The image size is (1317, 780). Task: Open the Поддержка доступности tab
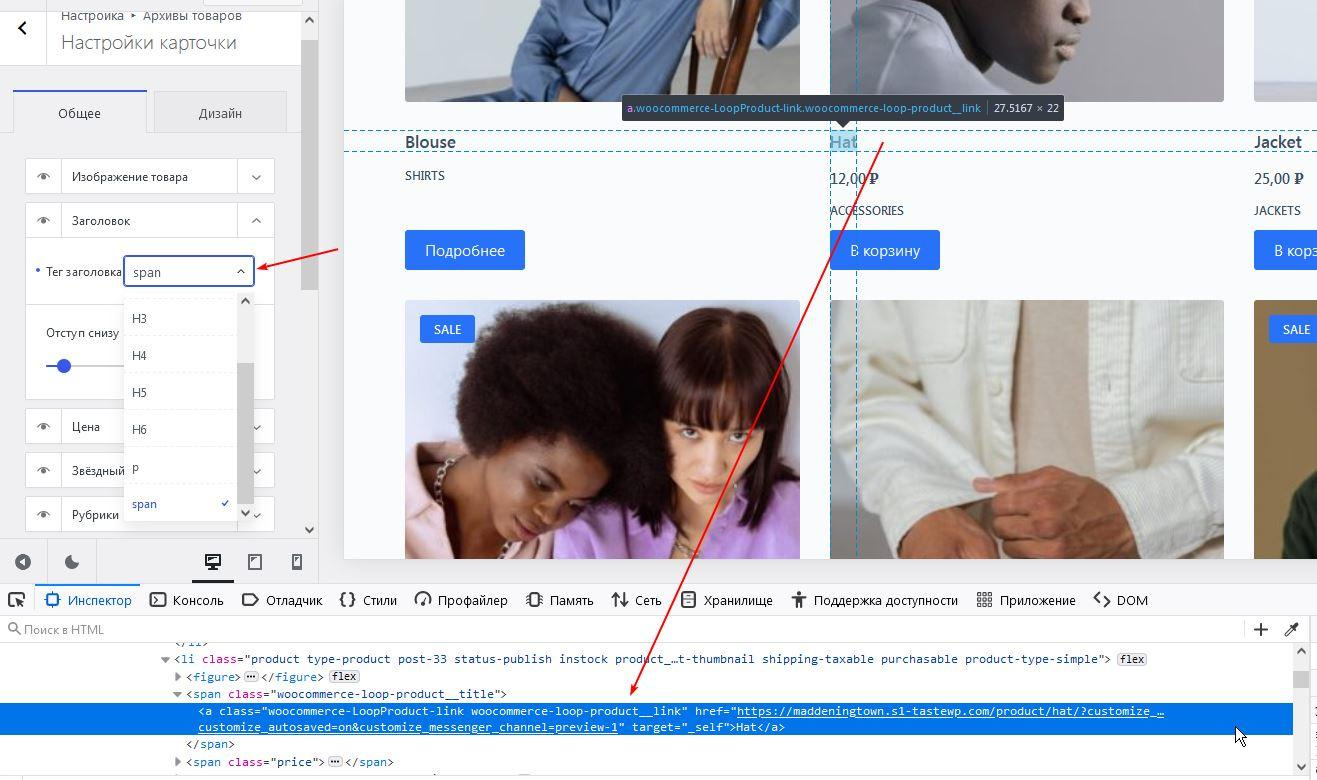(874, 600)
